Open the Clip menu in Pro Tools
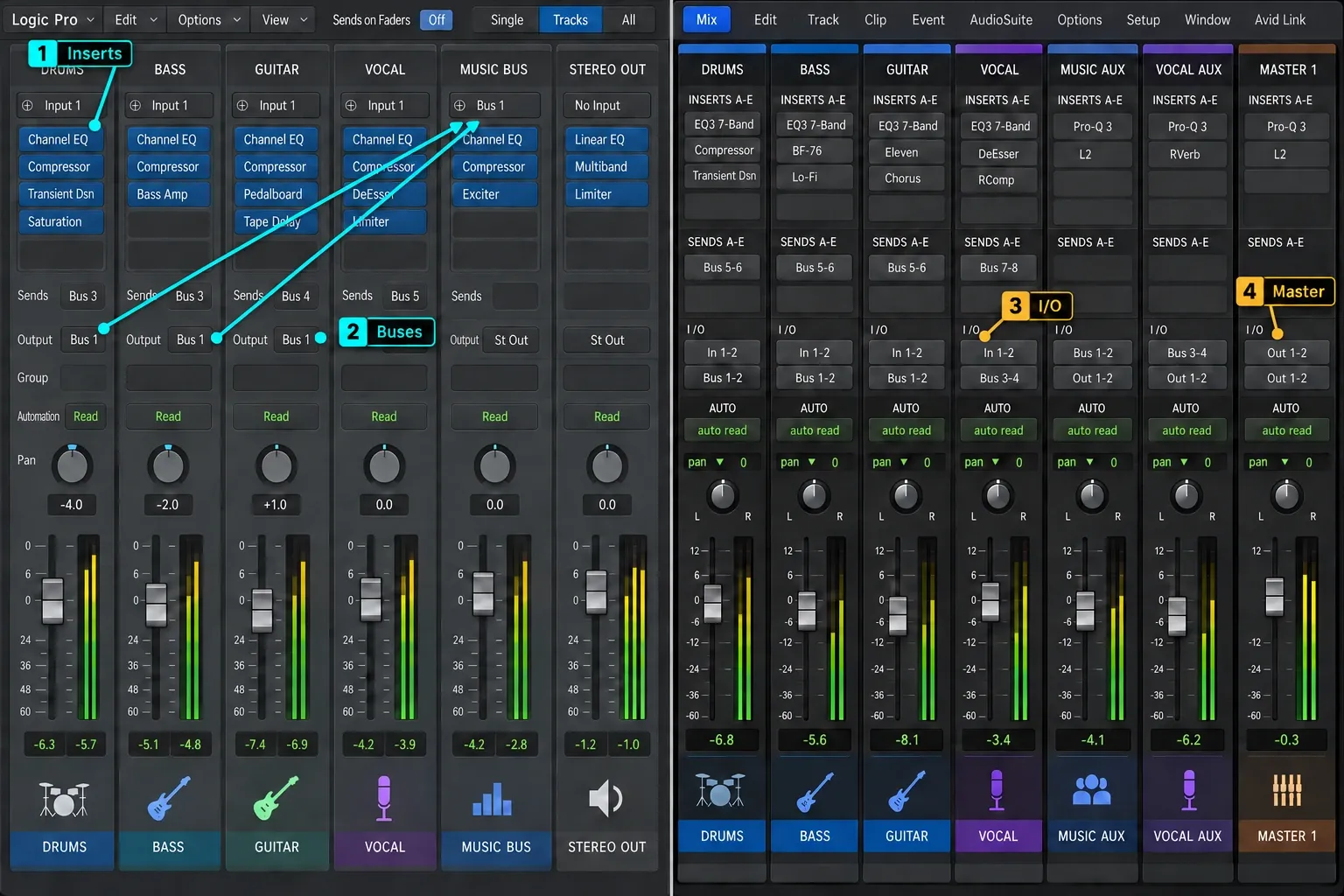 point(875,19)
